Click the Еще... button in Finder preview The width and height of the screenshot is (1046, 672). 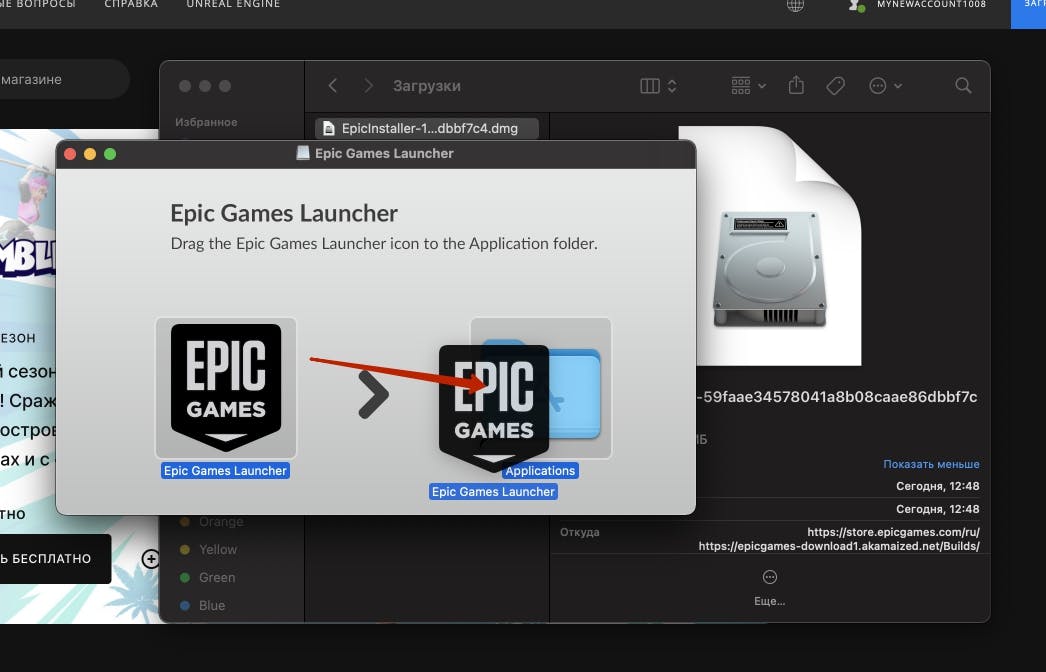(769, 587)
